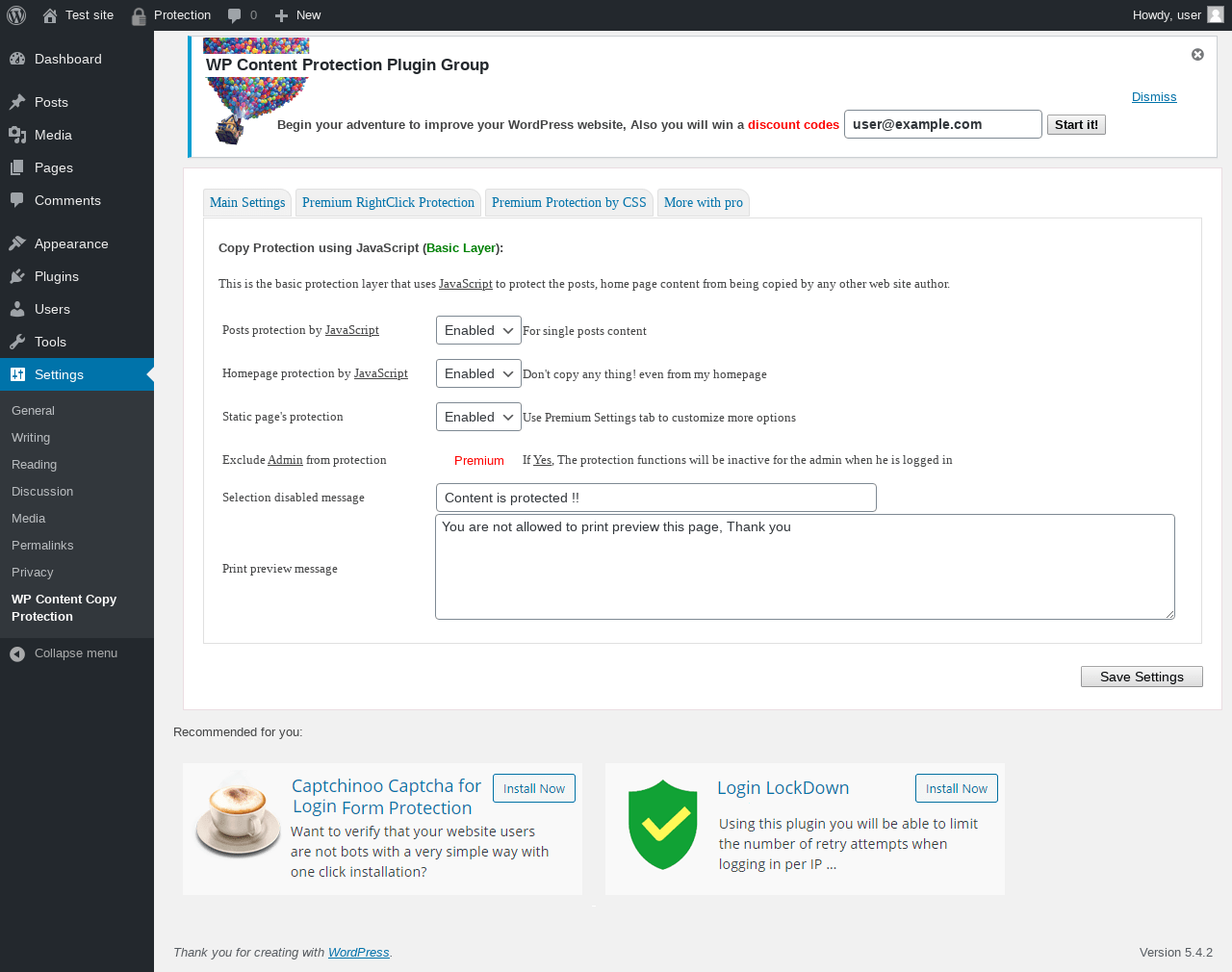Install the Captchinoo Captcha plugin now
The width and height of the screenshot is (1232, 972).
pyautogui.click(x=534, y=788)
